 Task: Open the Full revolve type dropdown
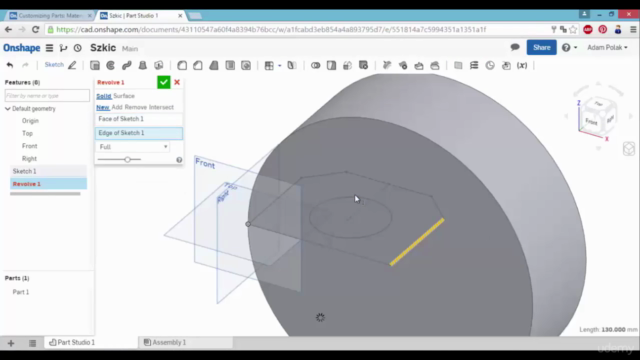click(x=133, y=147)
